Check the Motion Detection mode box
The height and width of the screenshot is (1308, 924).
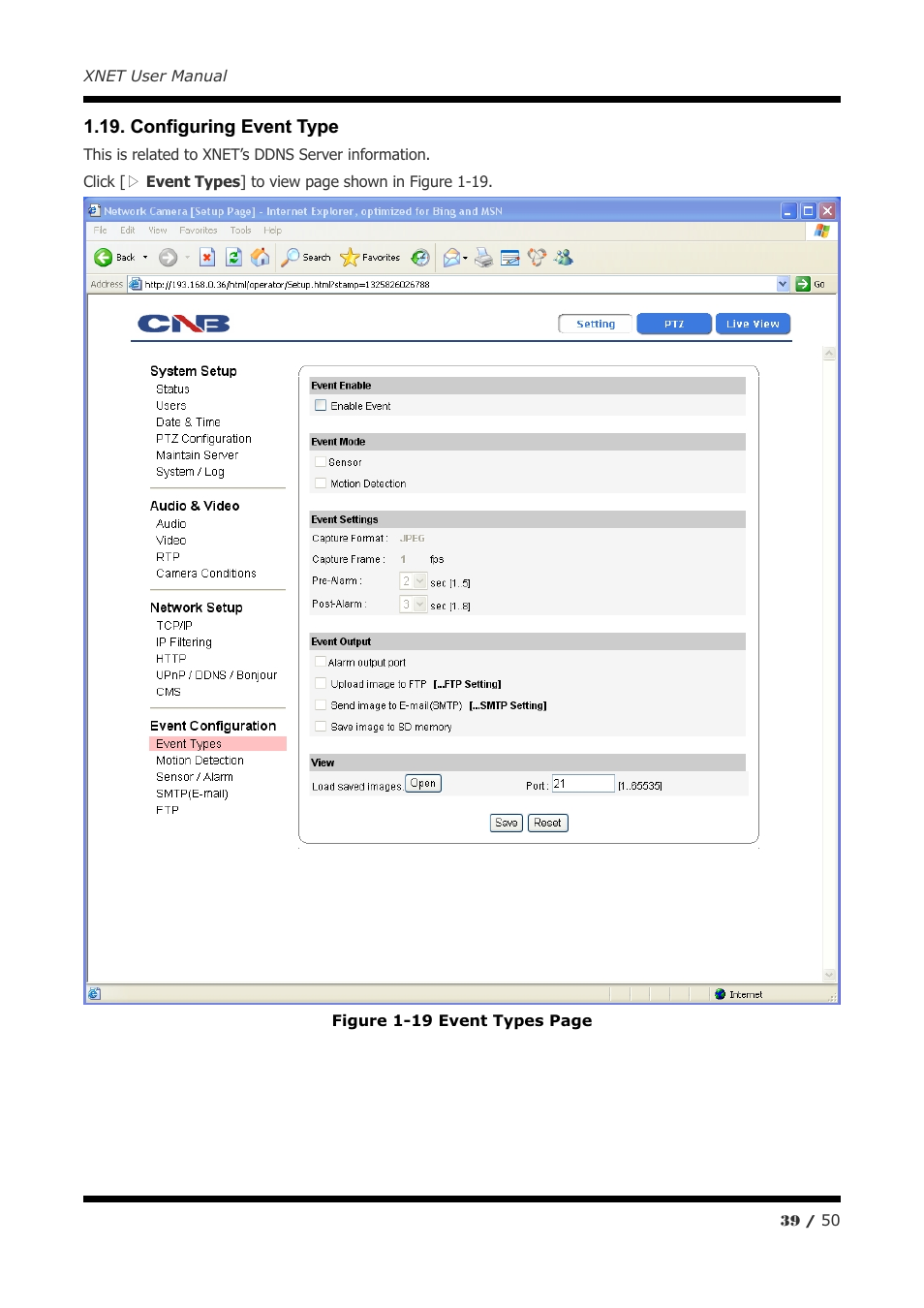(x=321, y=483)
